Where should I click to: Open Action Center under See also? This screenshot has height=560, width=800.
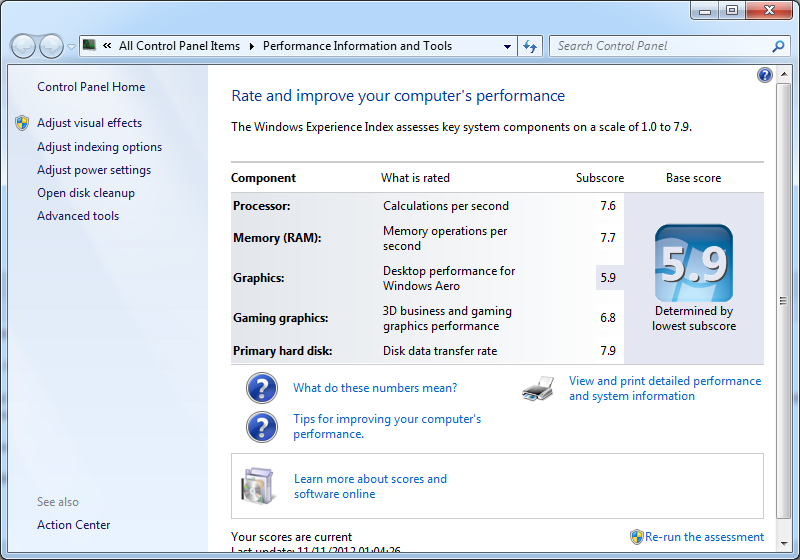[73, 525]
